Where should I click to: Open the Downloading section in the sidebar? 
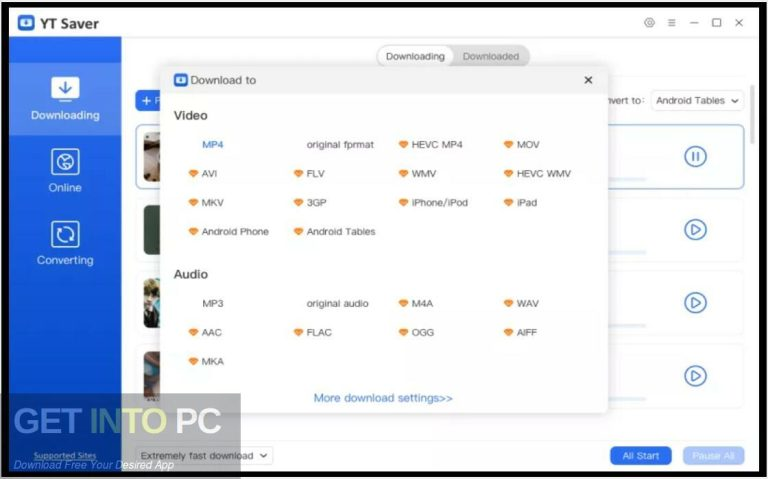65,99
